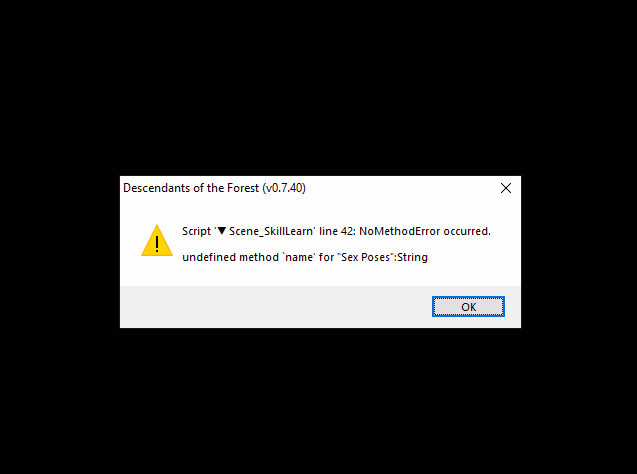Click the "undefined method" text line
637x474 pixels.
305,257
